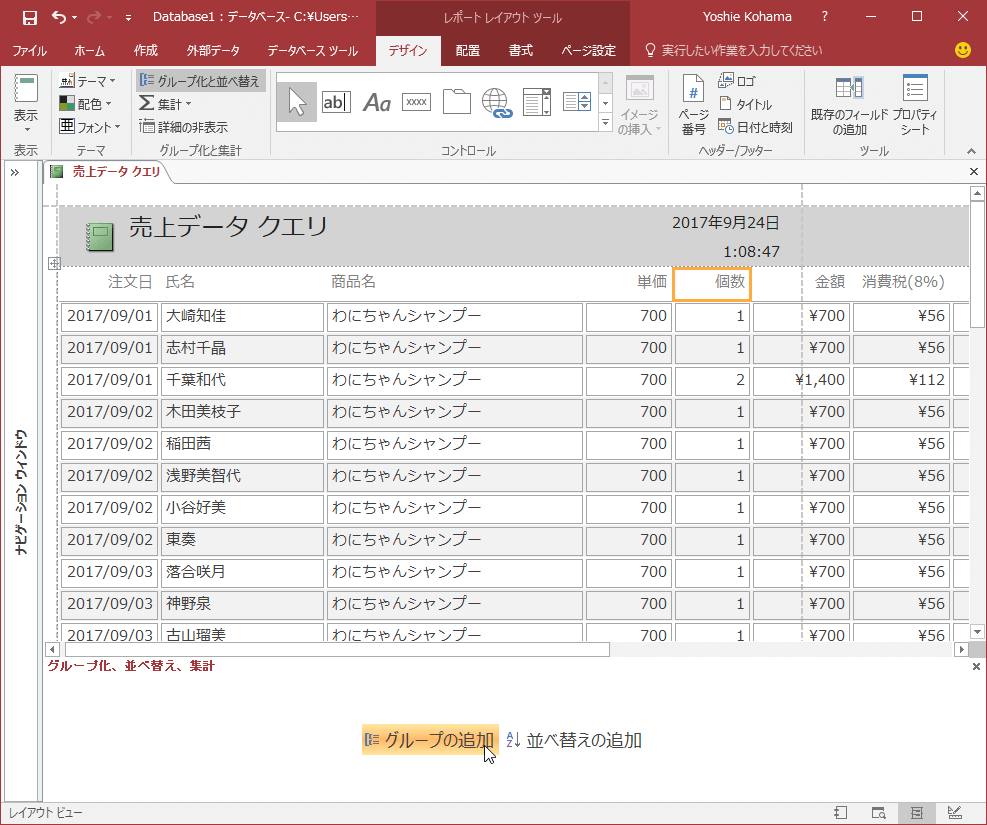Toggle グループ化と並べ替え pane

coord(200,81)
